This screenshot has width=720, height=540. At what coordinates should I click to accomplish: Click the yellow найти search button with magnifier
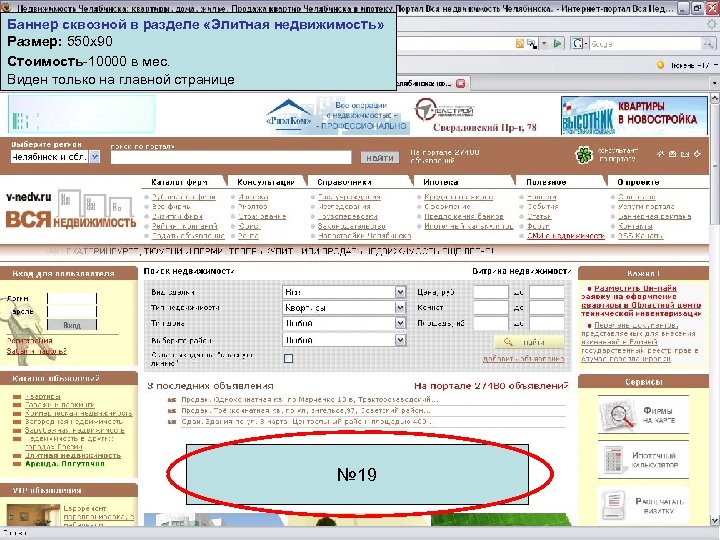point(529,342)
